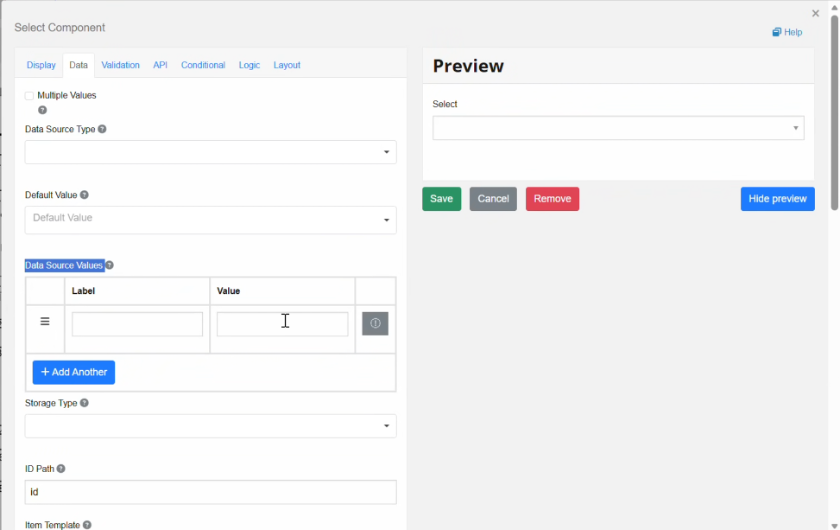The width and height of the screenshot is (840, 530).
Task: Cancel editing the component
Action: click(x=493, y=199)
